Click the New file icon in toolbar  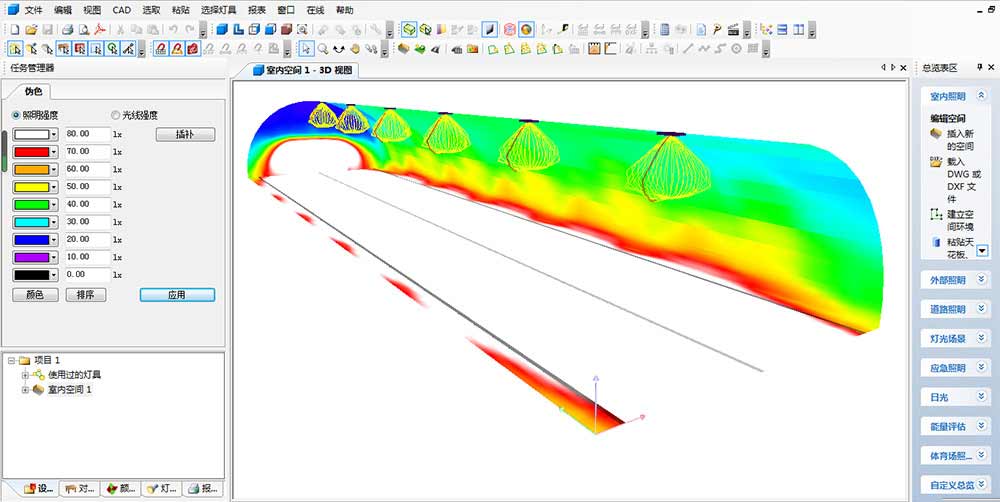15,29
